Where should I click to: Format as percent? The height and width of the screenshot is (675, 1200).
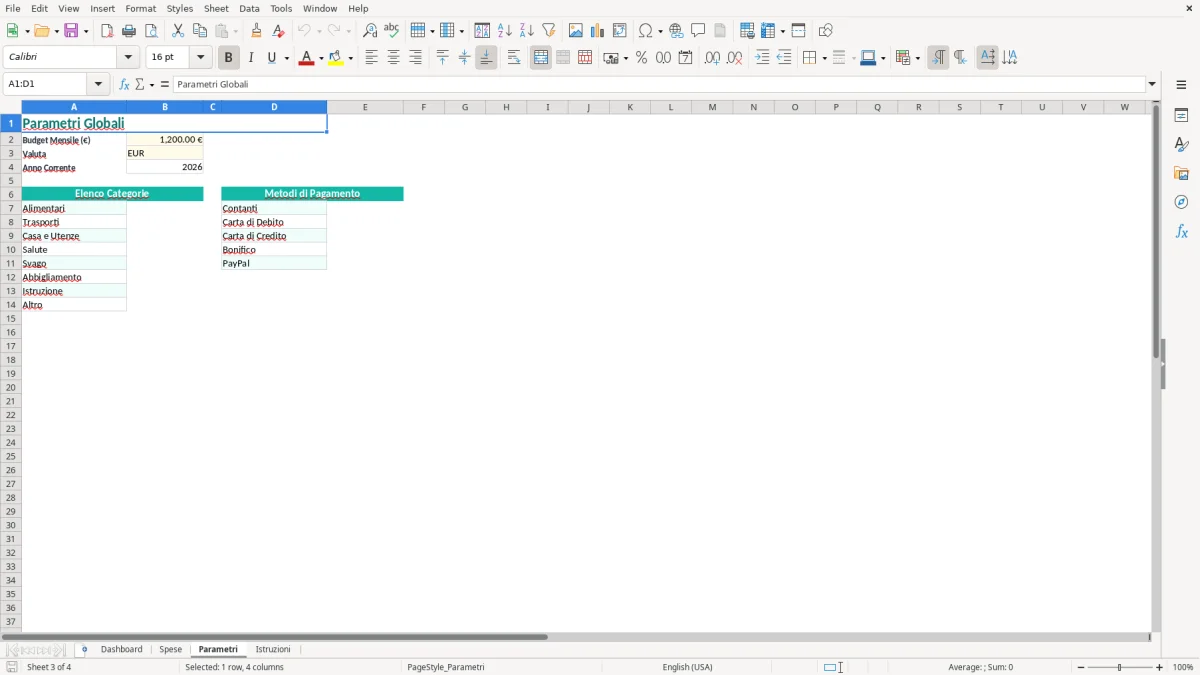point(641,58)
